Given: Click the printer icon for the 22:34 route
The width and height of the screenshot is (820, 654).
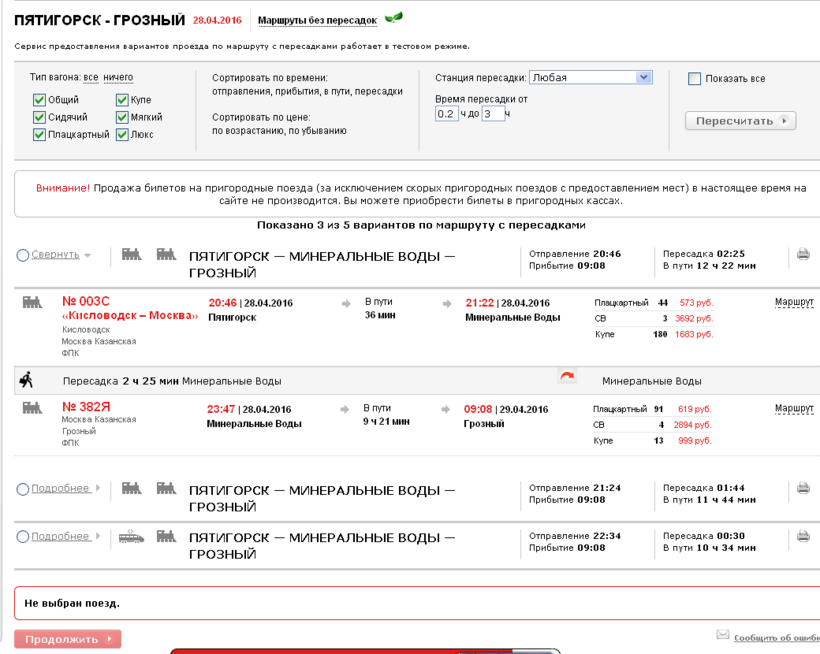Looking at the screenshot, I should 802,536.
